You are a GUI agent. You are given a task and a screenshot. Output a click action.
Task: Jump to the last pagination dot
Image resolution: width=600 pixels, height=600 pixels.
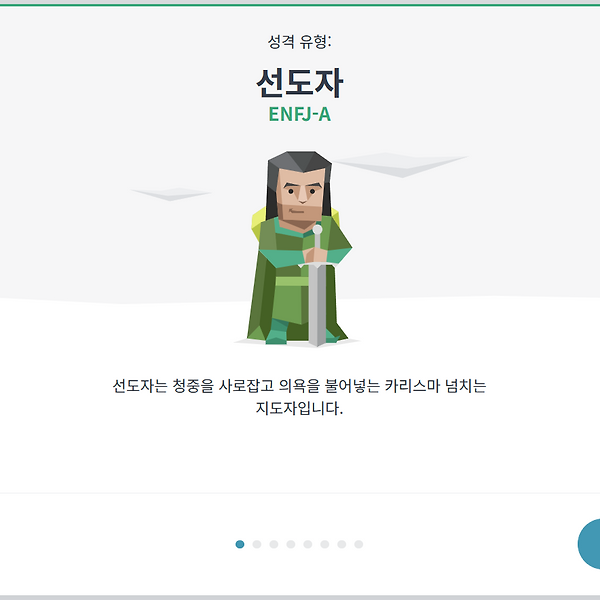click(359, 544)
